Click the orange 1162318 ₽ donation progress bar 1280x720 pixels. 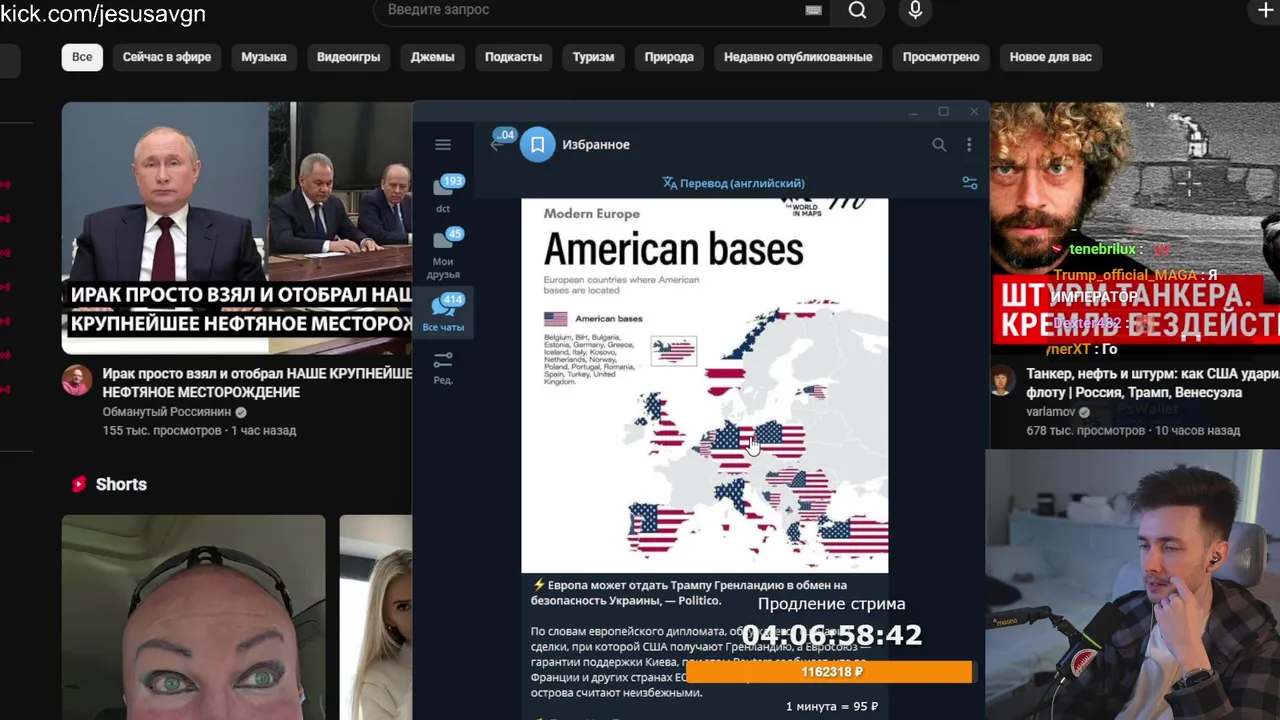tap(830, 672)
